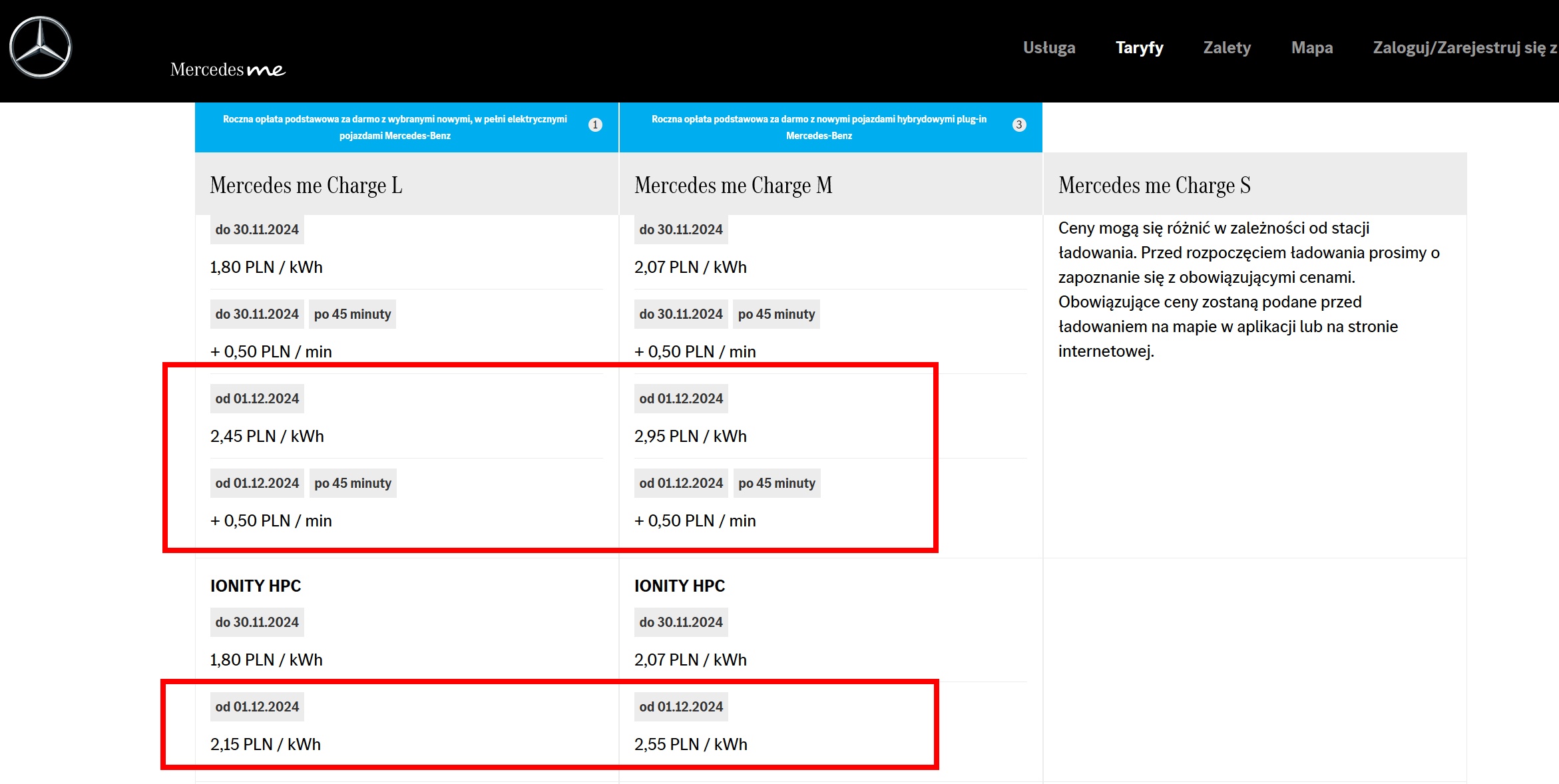Click '+ 0,50 PLN / min' under do 30.11.2024 in Charge M
Viewport: 1559px width, 784px height.
695,351
